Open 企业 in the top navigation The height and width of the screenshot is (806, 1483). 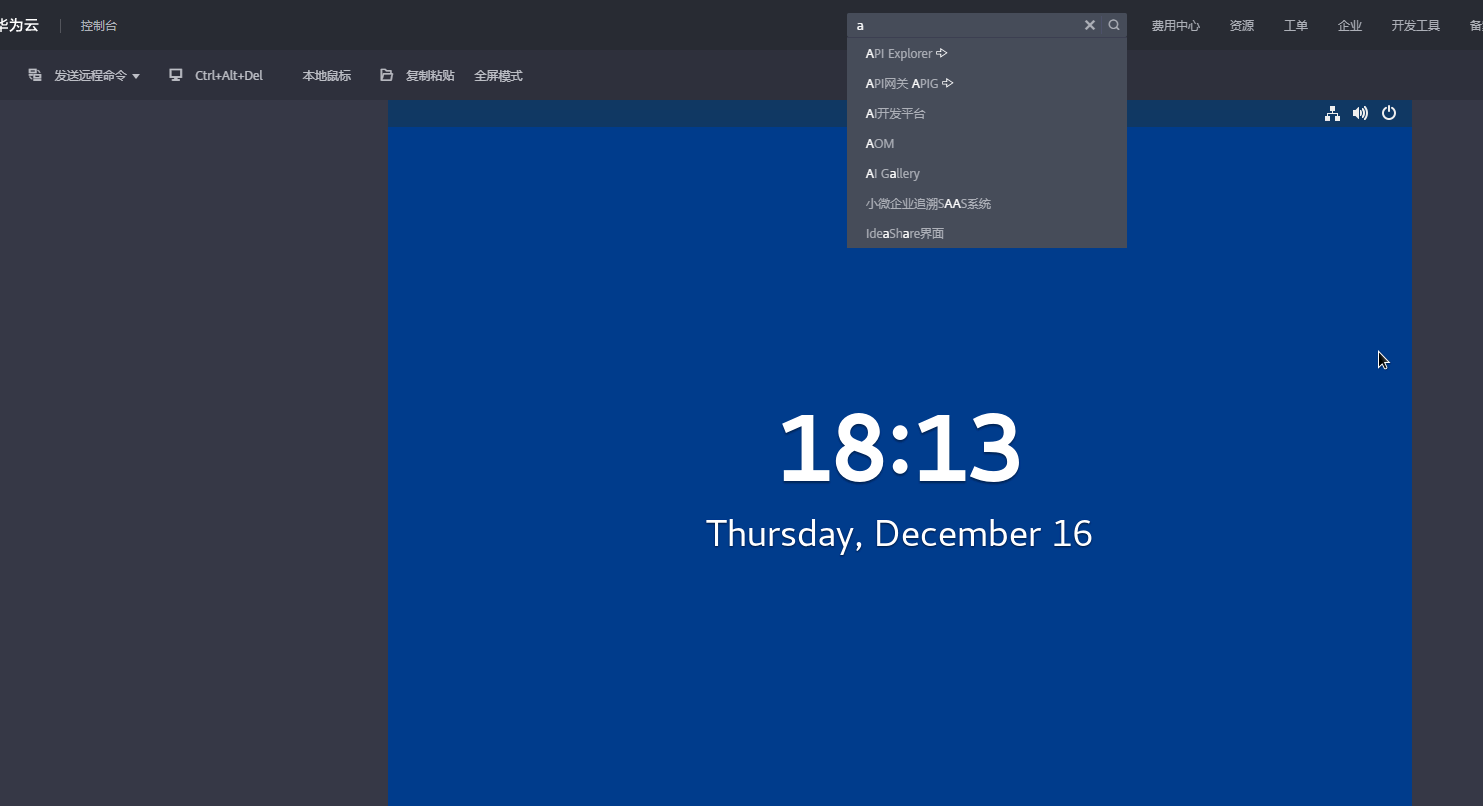click(x=1350, y=25)
